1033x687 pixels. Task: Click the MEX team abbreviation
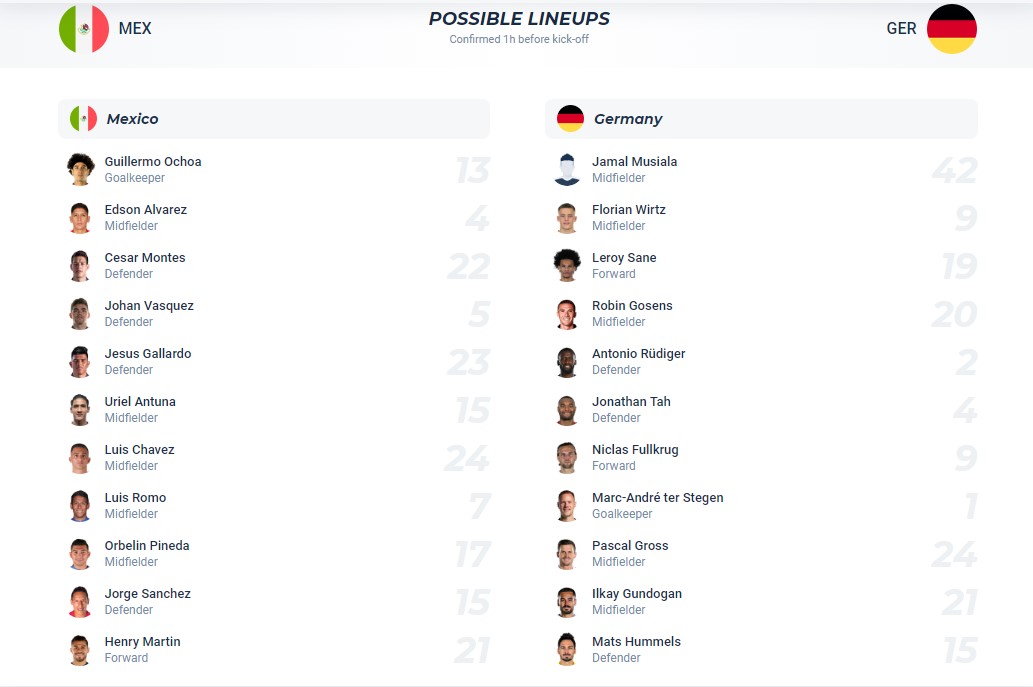[x=135, y=29]
